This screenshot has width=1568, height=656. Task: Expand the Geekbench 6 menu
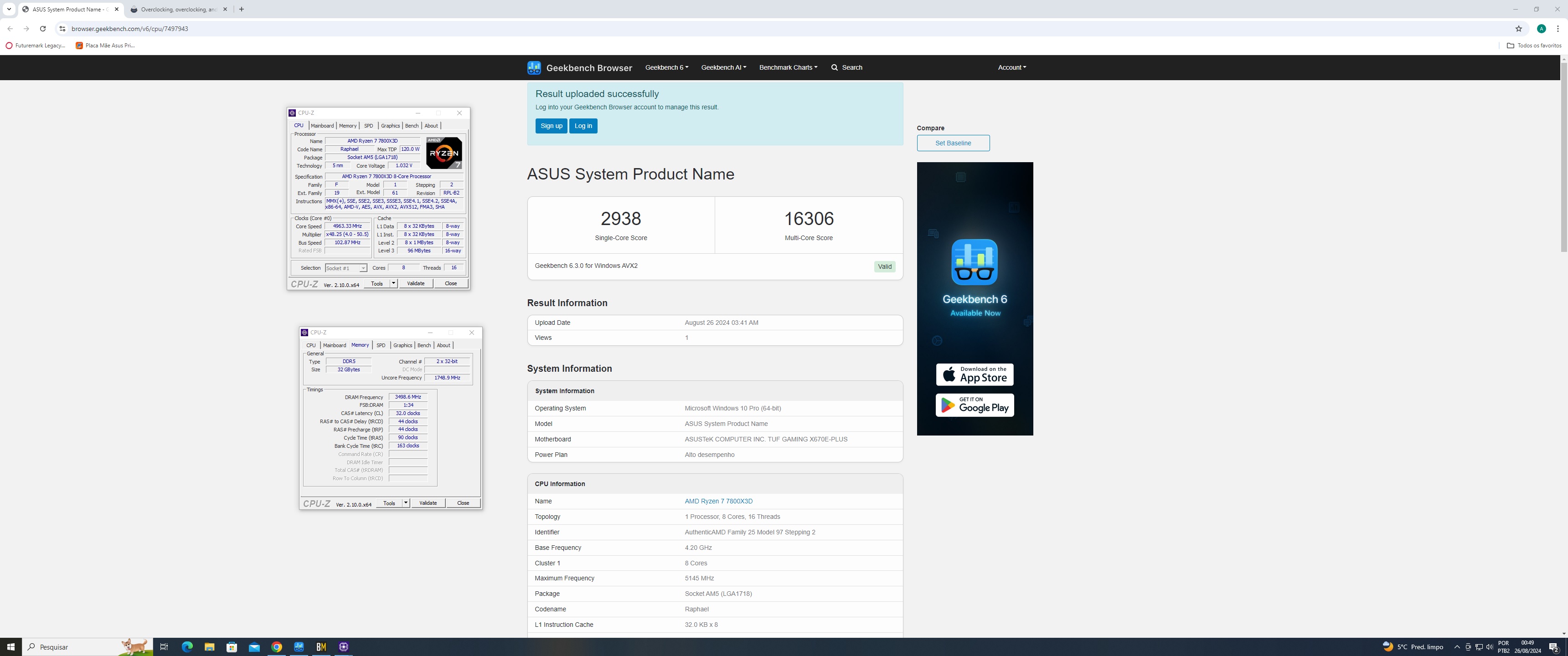tap(666, 67)
